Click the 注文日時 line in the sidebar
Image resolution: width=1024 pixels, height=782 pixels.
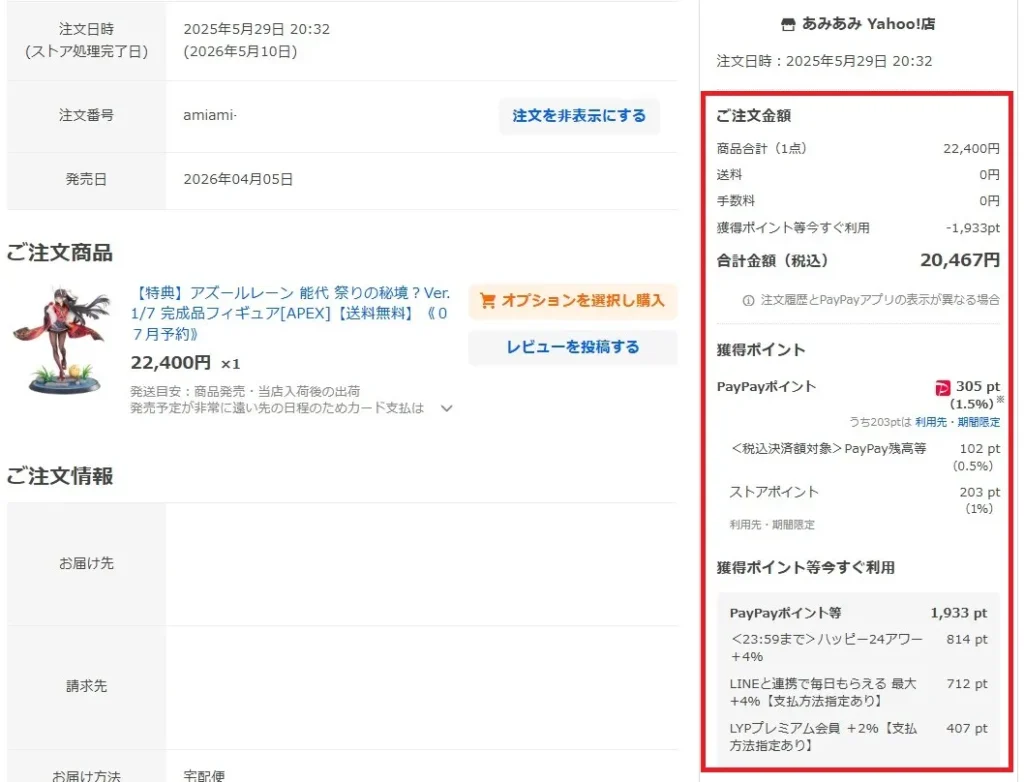pyautogui.click(x=824, y=61)
